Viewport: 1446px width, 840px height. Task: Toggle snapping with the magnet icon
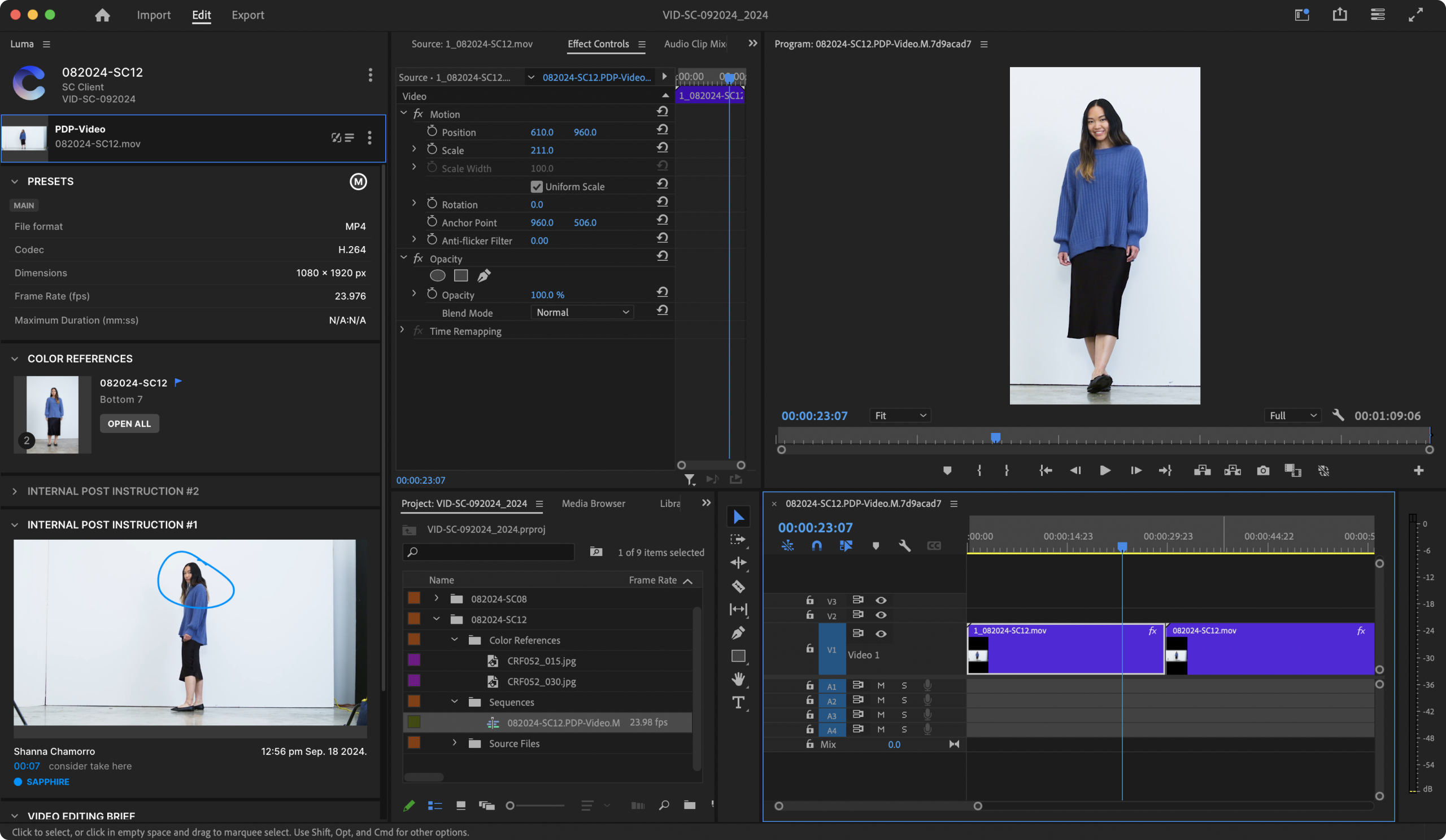(x=817, y=546)
